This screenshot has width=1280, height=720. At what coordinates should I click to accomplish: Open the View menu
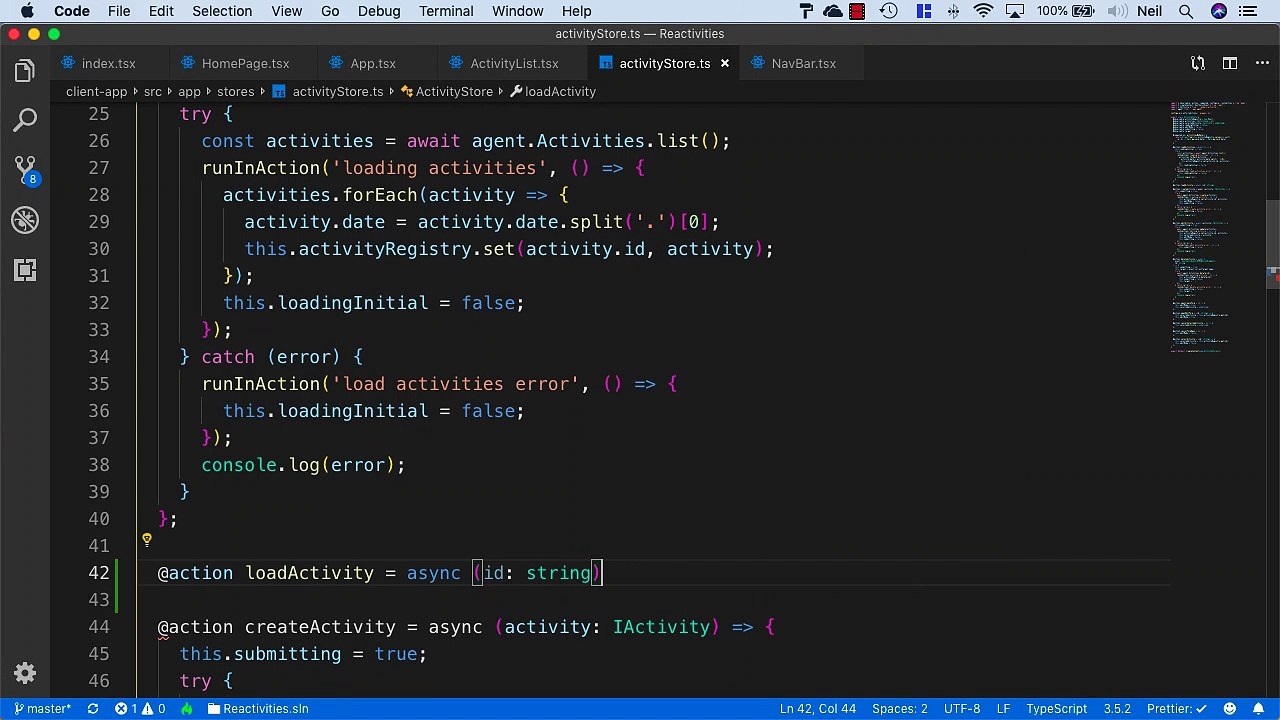coord(286,11)
